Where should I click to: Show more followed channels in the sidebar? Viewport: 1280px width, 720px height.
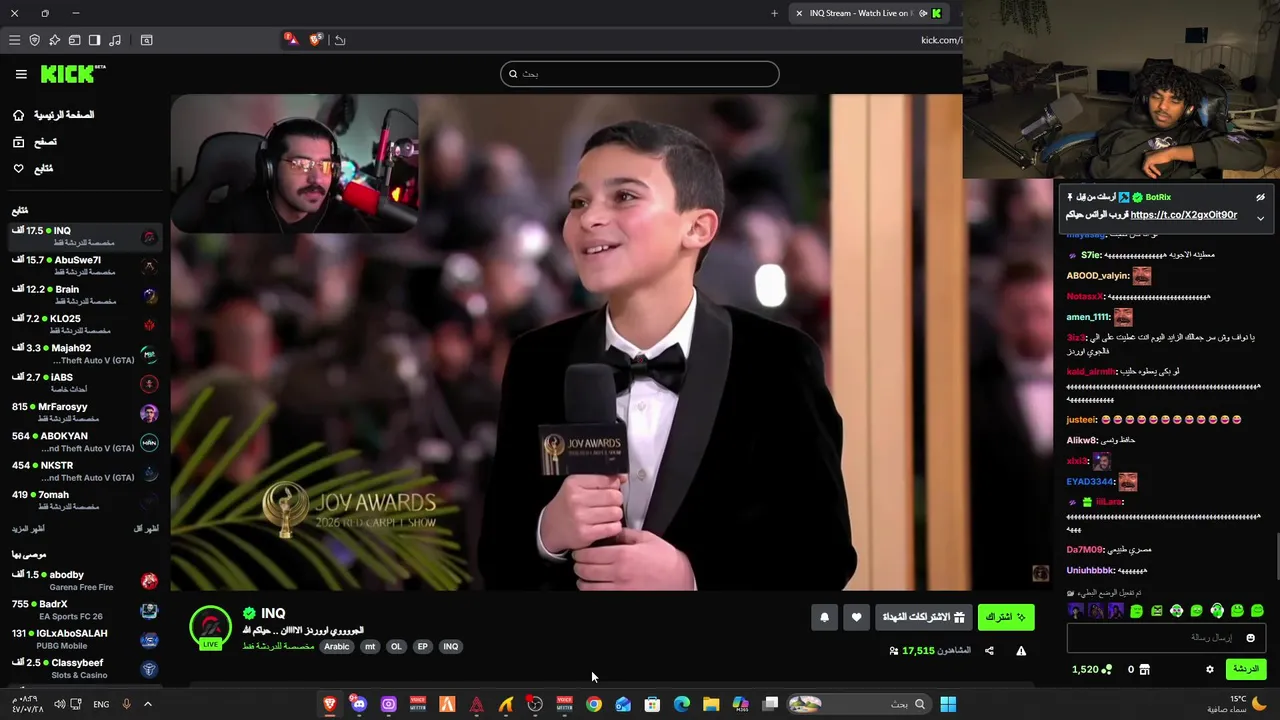point(28,528)
